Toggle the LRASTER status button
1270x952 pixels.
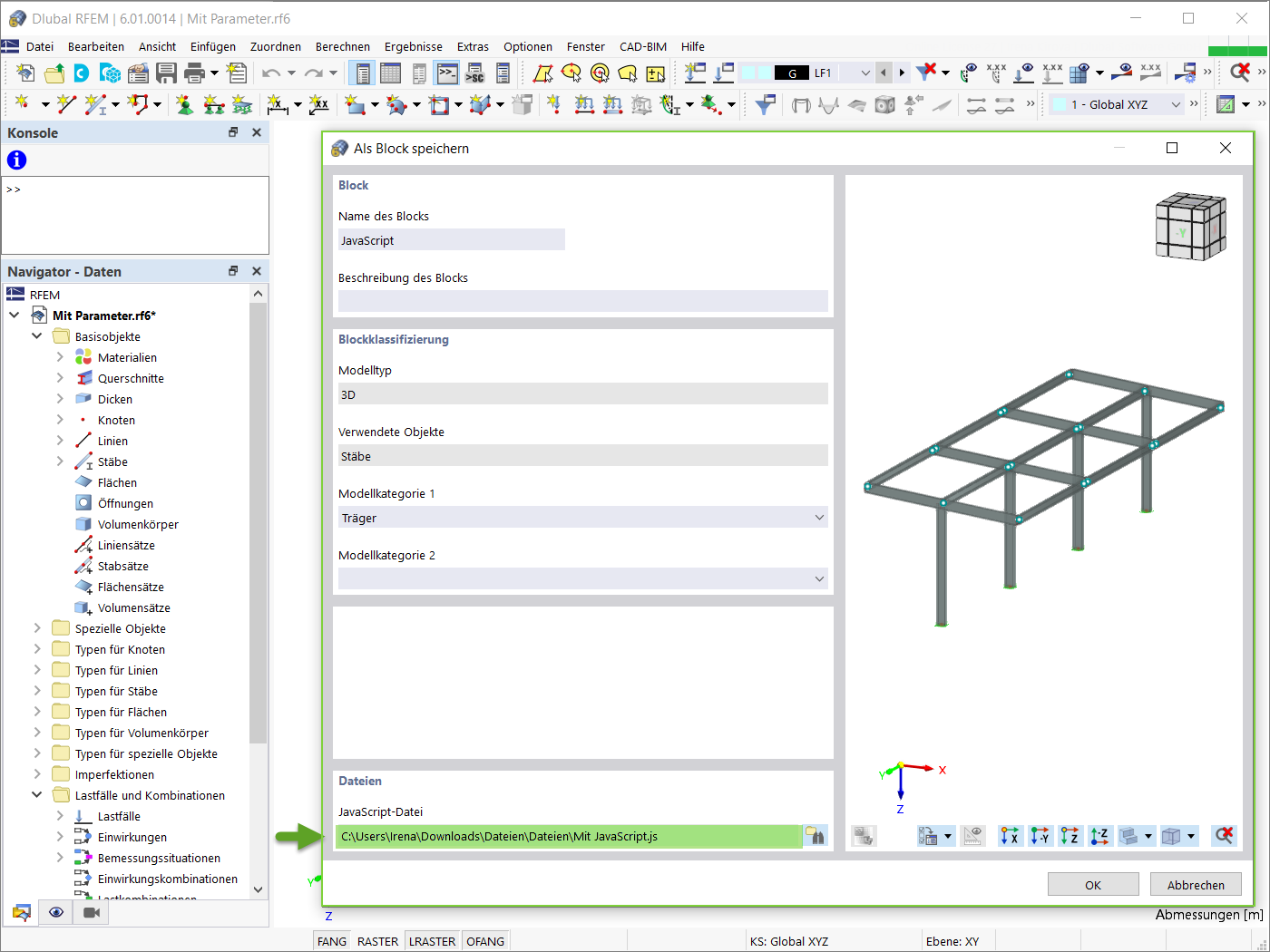tap(432, 941)
